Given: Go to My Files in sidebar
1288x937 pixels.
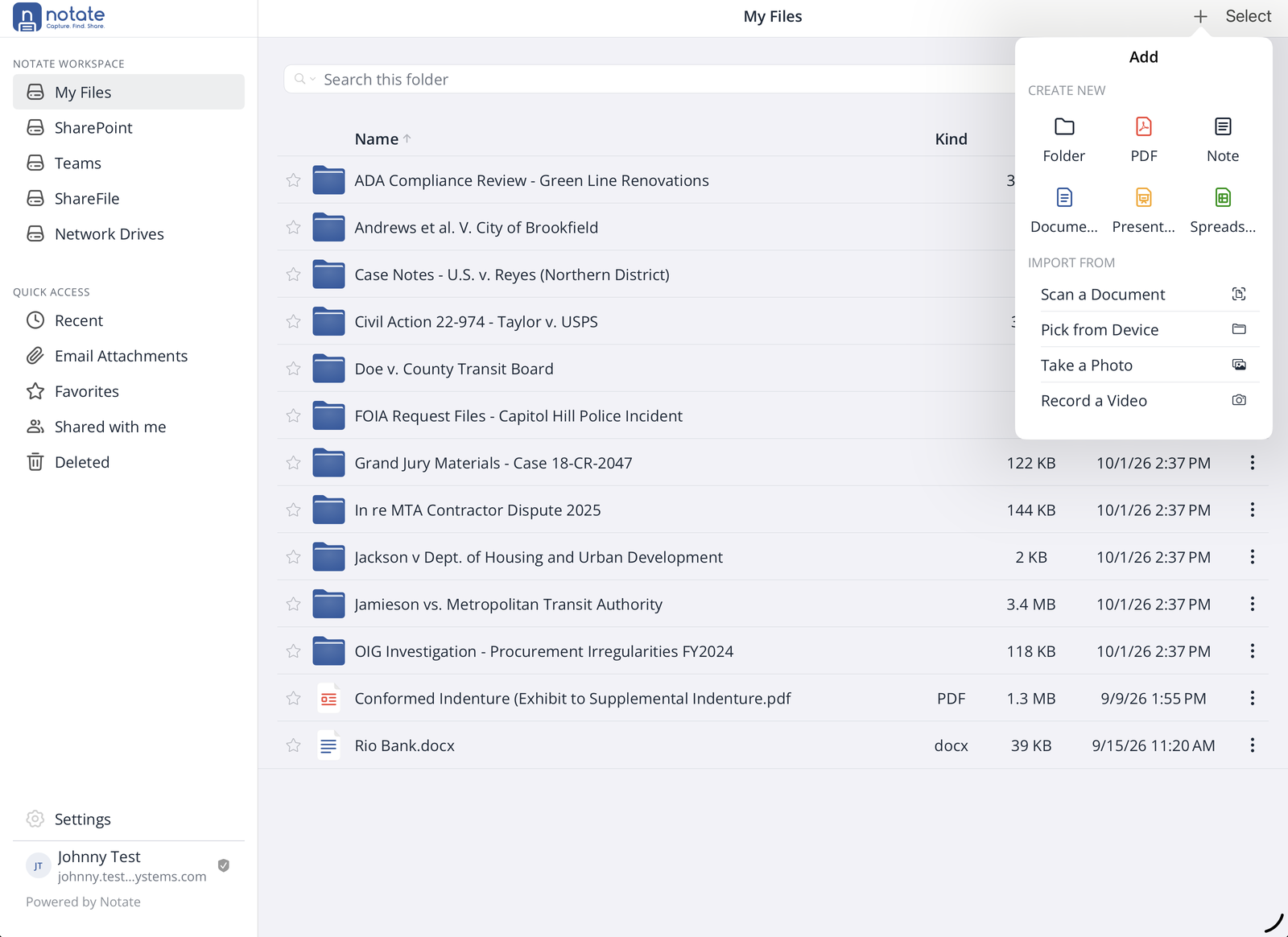Looking at the screenshot, I should pyautogui.click(x=129, y=93).
